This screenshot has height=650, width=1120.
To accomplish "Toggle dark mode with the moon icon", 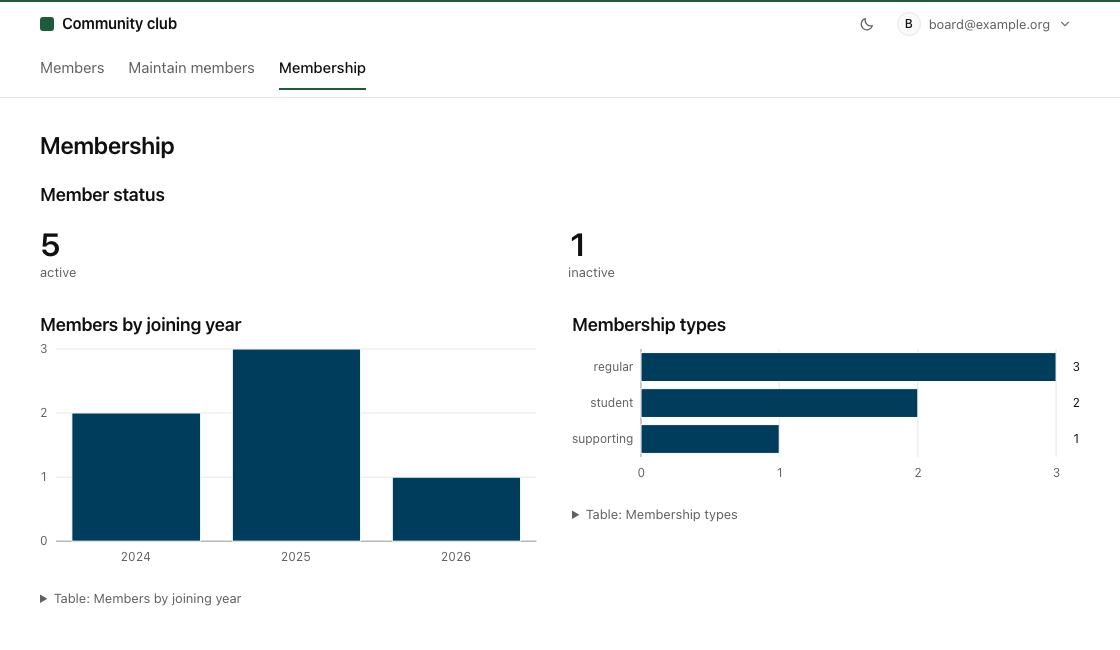I will click(866, 24).
